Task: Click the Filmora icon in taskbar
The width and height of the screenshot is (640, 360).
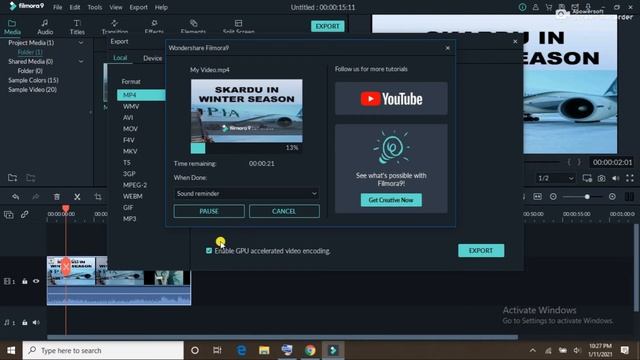Action: [x=333, y=350]
